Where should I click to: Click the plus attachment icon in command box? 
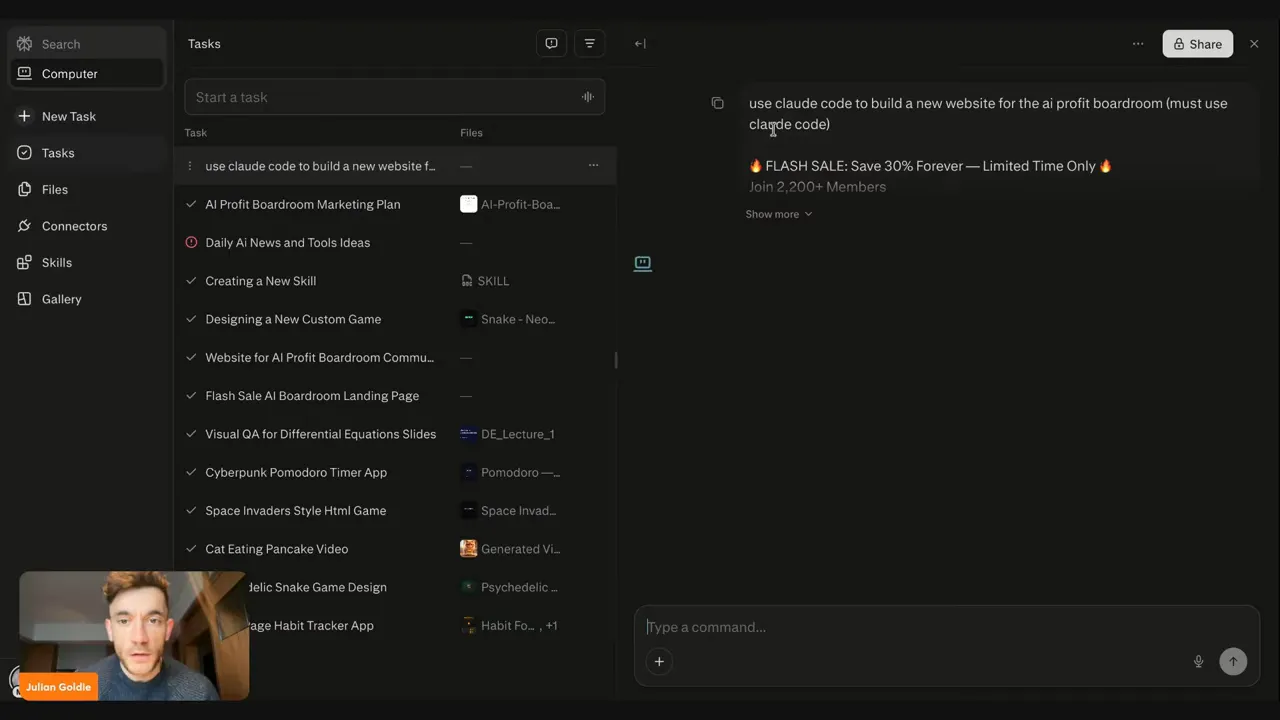(659, 661)
